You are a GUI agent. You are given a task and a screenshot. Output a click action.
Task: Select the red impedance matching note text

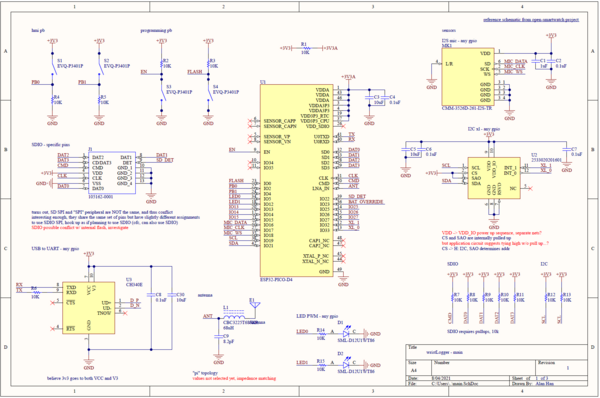[234, 378]
